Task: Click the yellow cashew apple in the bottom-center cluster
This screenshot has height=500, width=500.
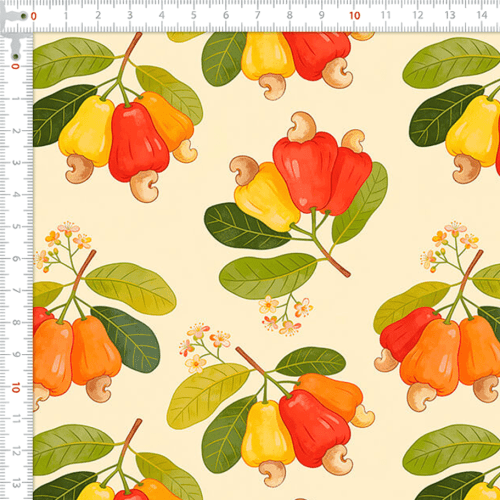Action: pos(267,433)
